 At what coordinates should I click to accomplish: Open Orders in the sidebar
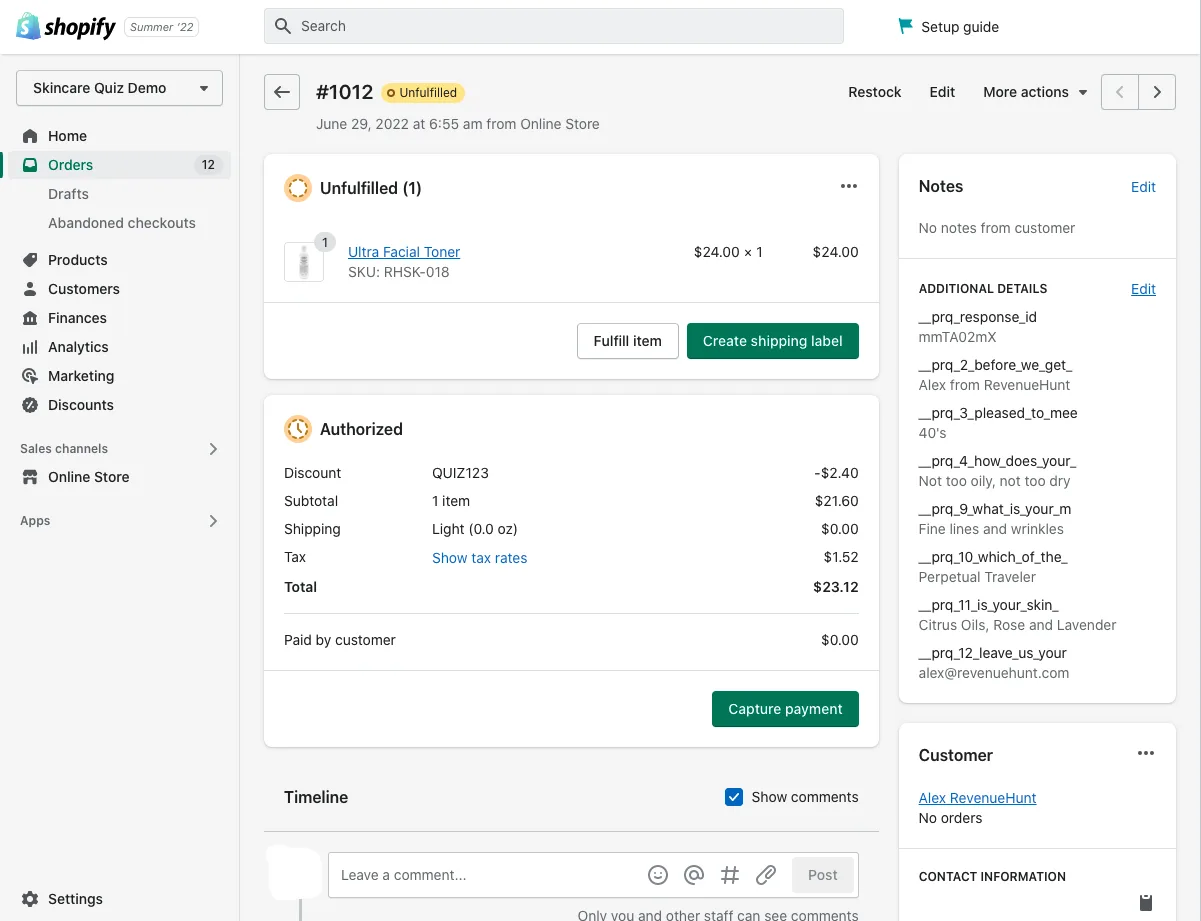click(70, 165)
